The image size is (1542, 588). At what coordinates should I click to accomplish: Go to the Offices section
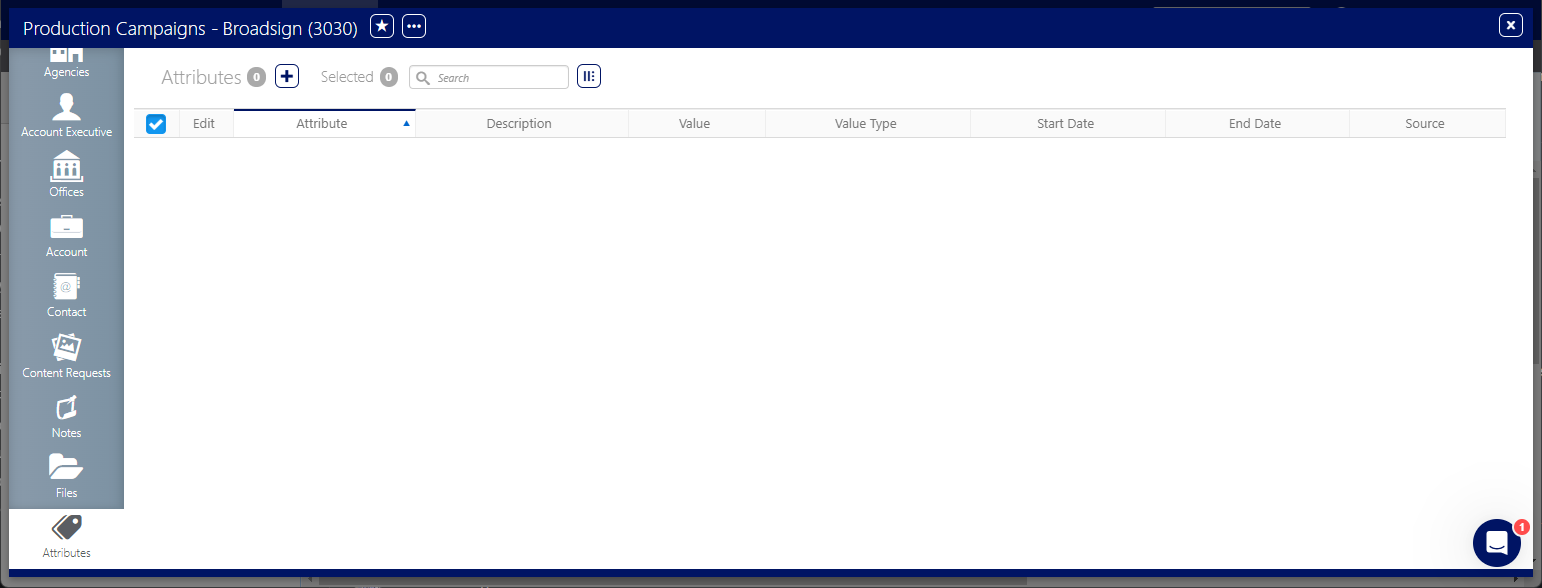[66, 175]
